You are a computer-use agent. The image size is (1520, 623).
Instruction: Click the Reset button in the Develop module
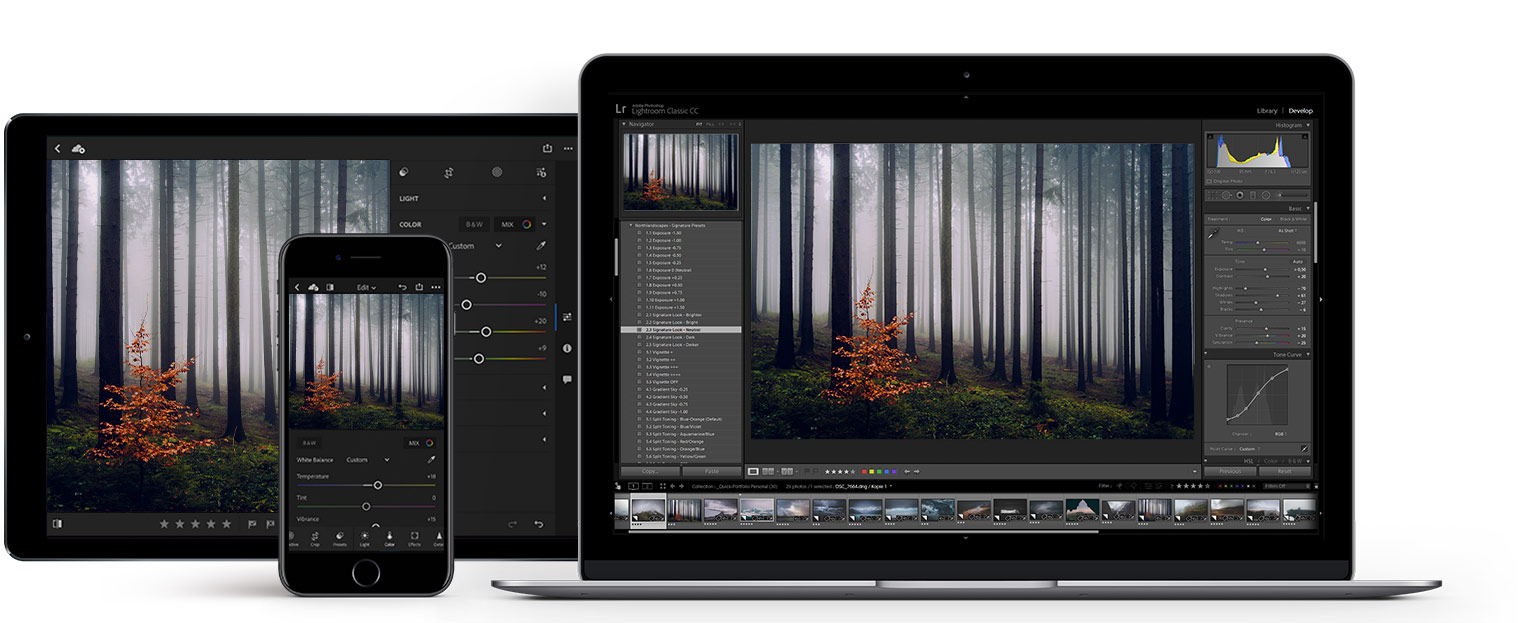coord(1285,470)
